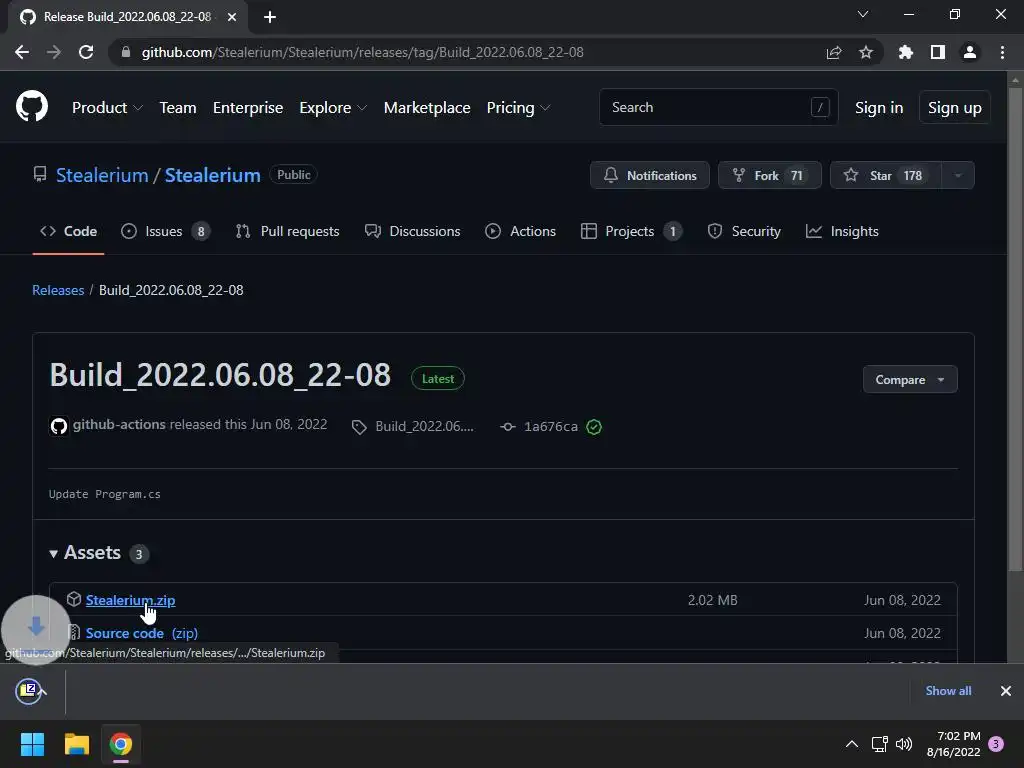This screenshot has height=768, width=1024.
Task: Open the Insights tab
Action: (842, 231)
